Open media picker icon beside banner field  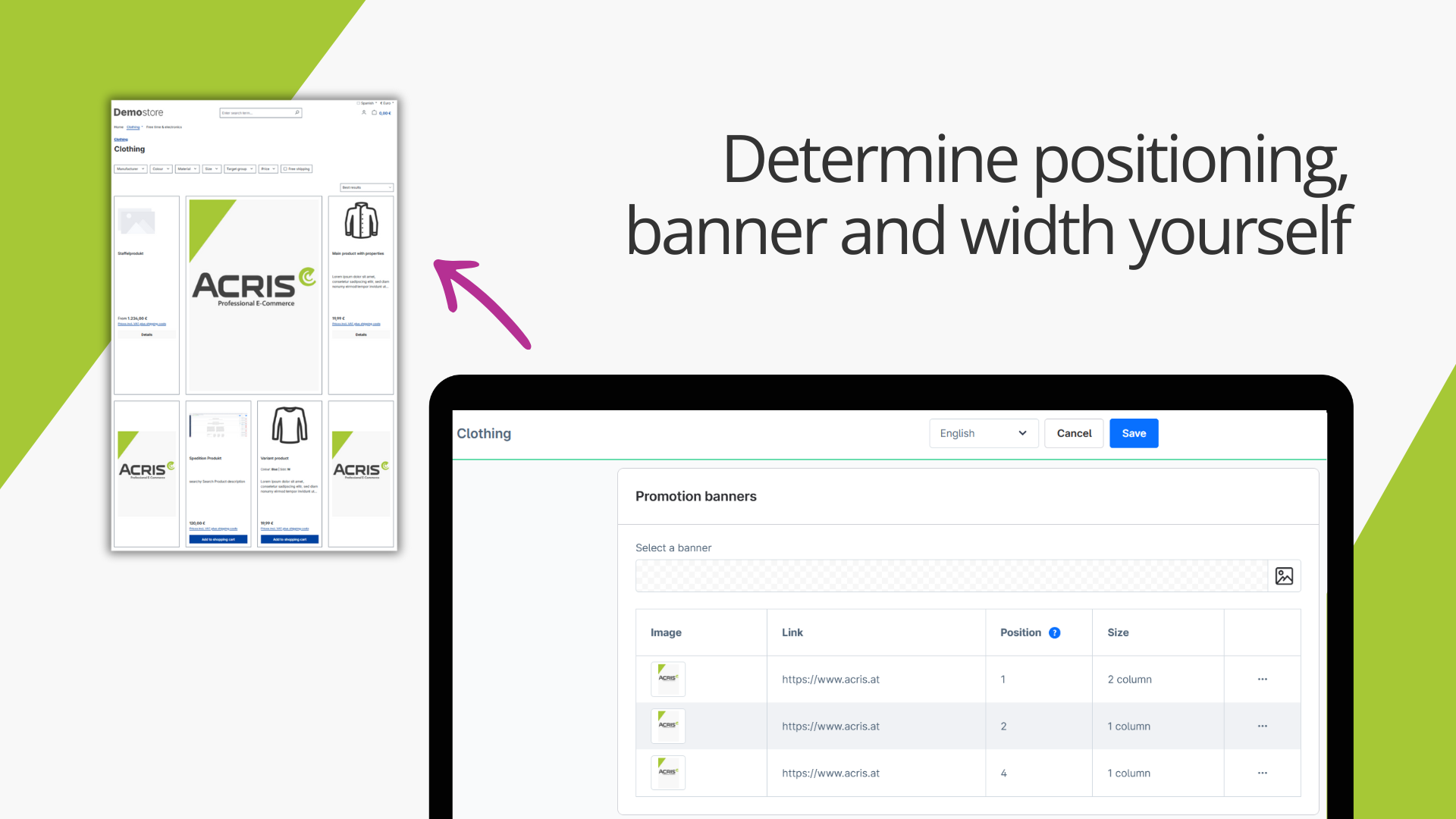1284,576
